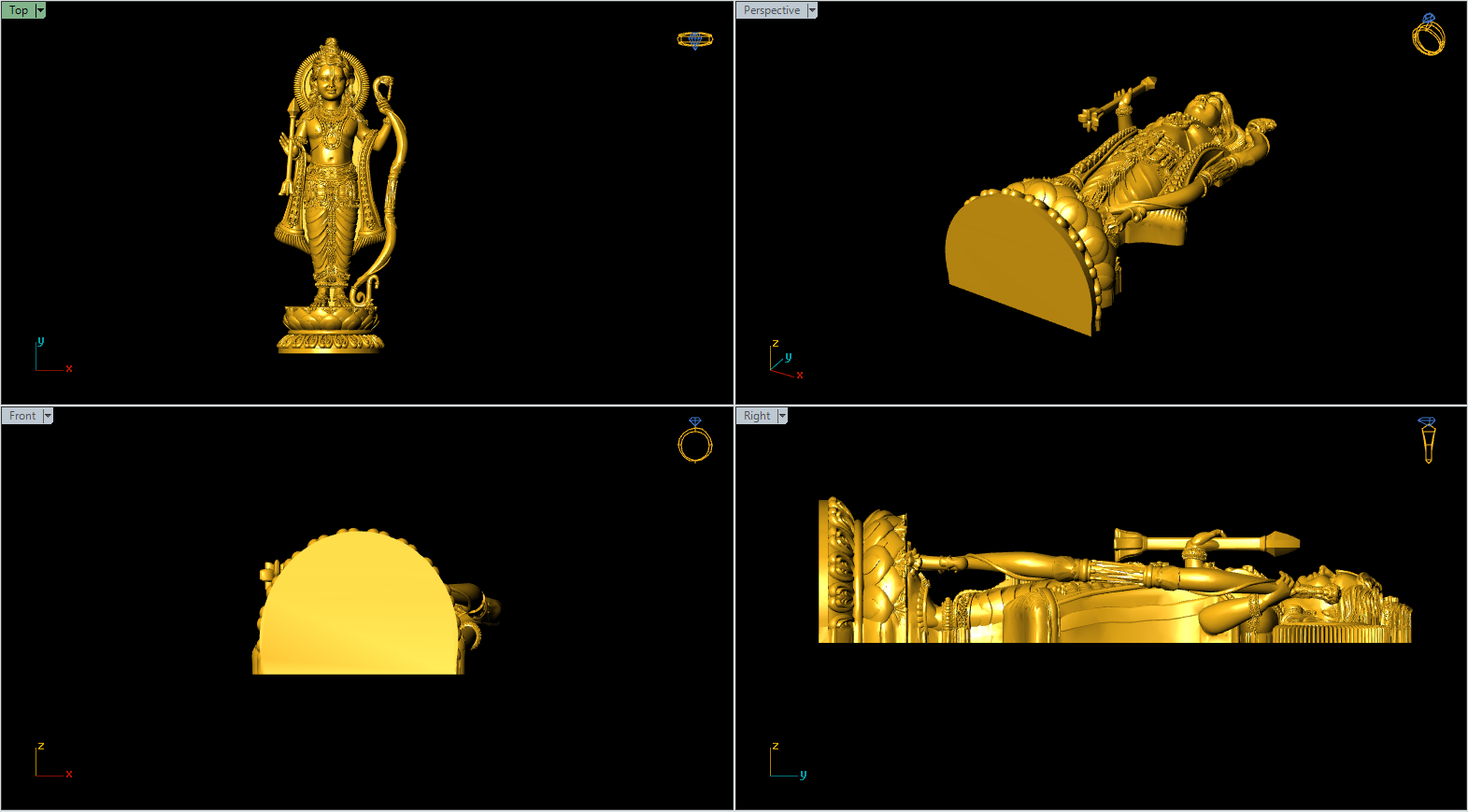Activate the Top viewport title label

coord(19,10)
